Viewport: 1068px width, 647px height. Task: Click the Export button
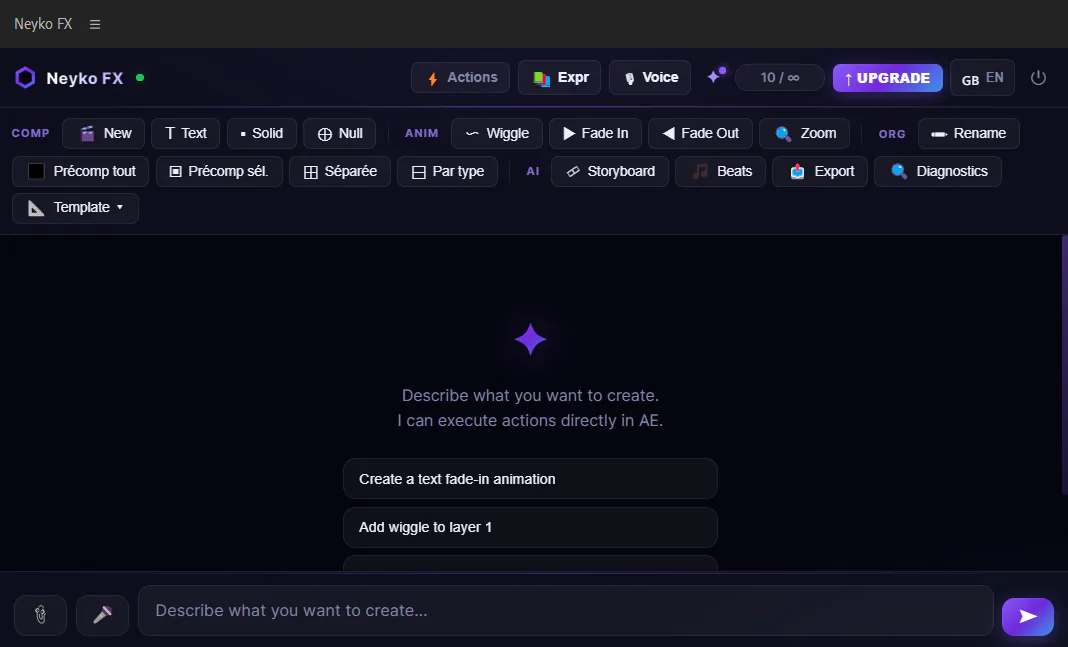820,172
